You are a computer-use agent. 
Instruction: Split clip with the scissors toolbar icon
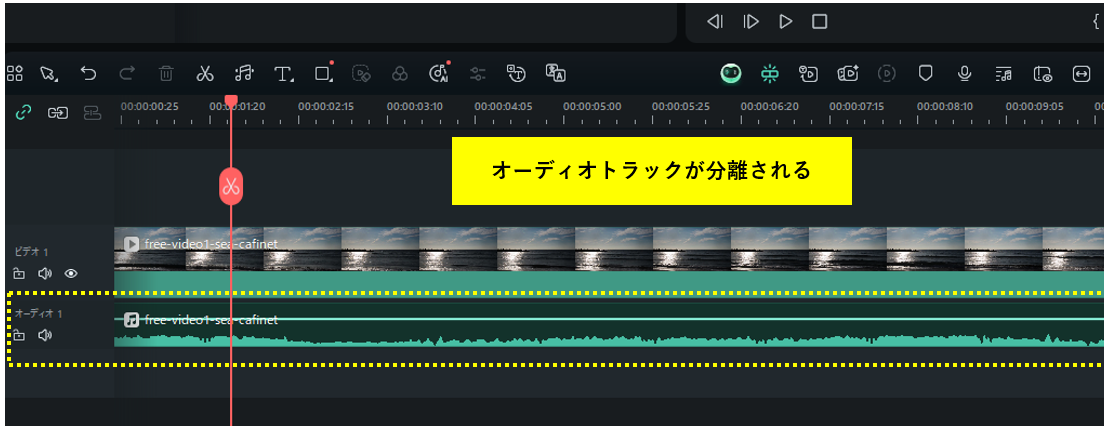(x=205, y=73)
